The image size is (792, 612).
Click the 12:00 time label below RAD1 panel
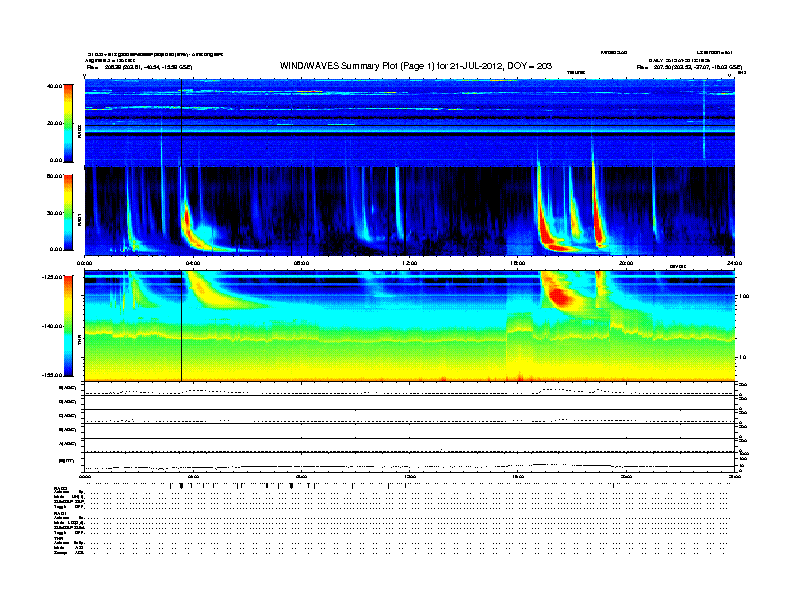pyautogui.click(x=410, y=263)
